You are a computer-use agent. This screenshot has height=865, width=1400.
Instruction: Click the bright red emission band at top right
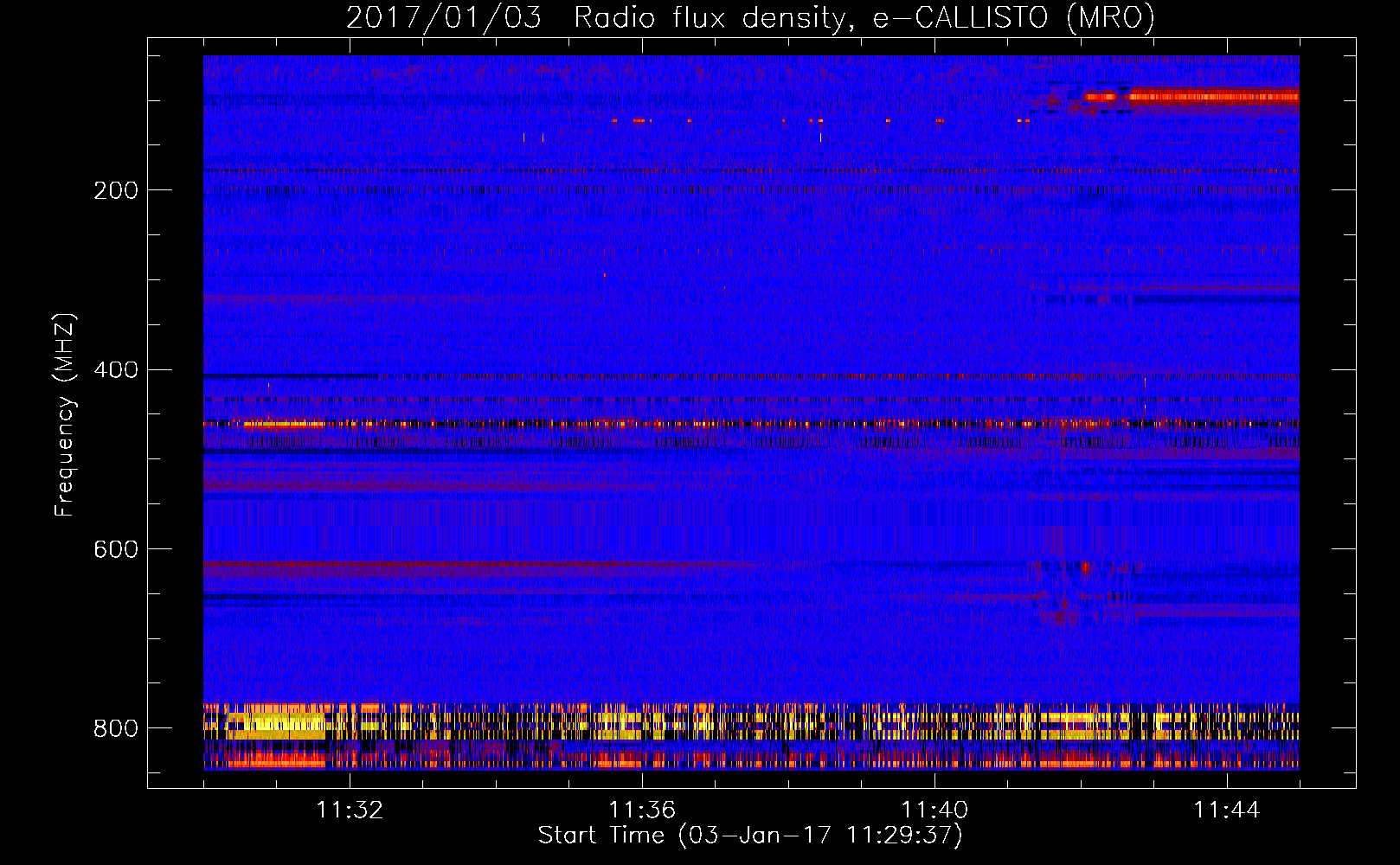tap(1192, 96)
